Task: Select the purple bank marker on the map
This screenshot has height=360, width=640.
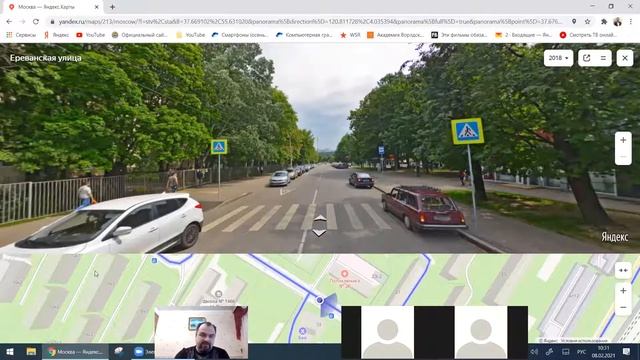Action: coord(302,331)
